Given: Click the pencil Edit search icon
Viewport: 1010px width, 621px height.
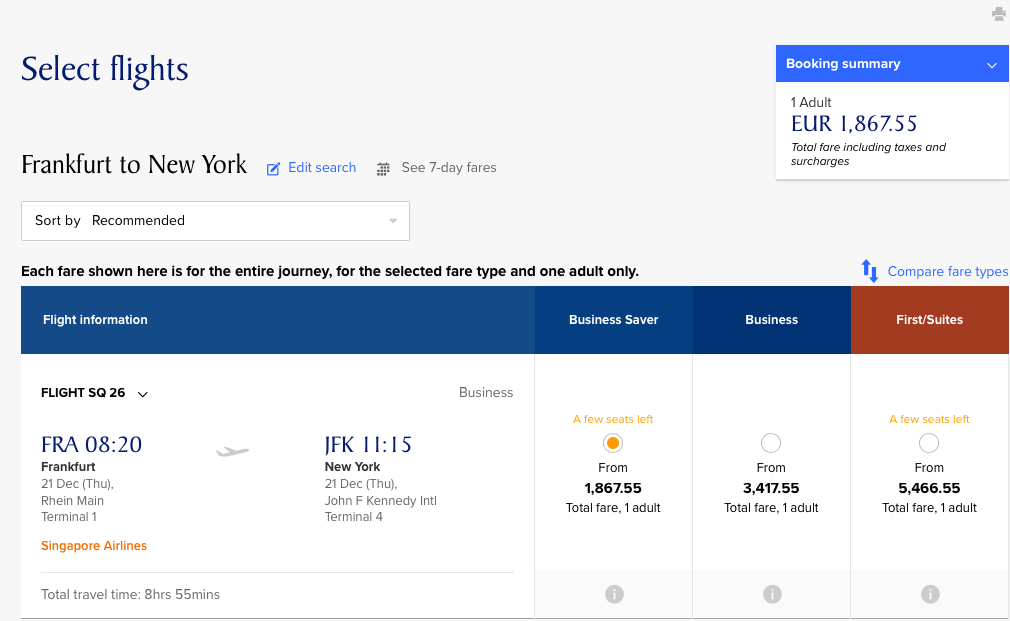Looking at the screenshot, I should (x=273, y=169).
